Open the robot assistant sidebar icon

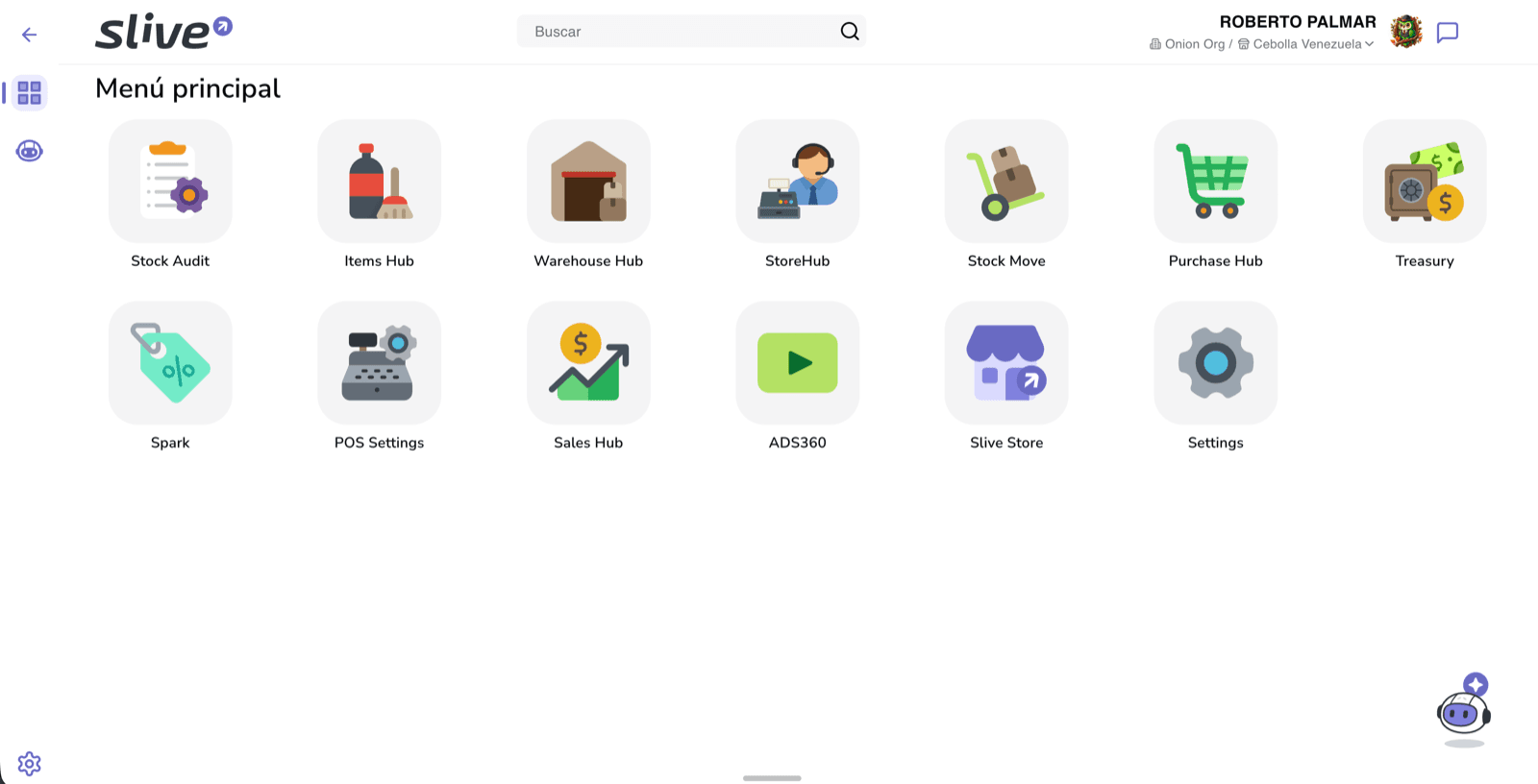[30, 151]
